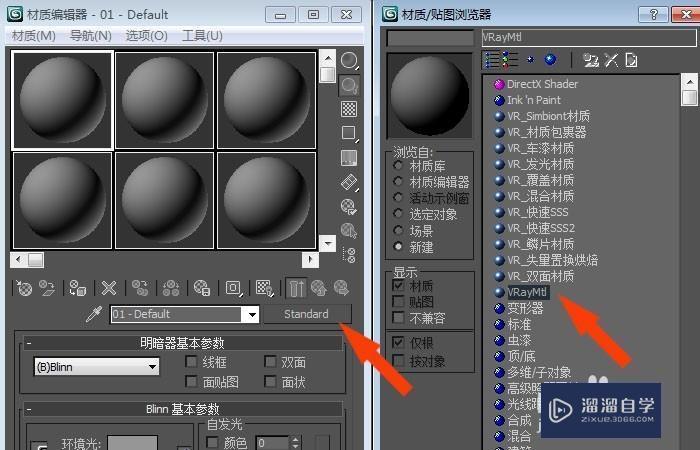This screenshot has width=700, height=450.
Task: Click the VRayMtl name field in browser
Action: (588, 38)
